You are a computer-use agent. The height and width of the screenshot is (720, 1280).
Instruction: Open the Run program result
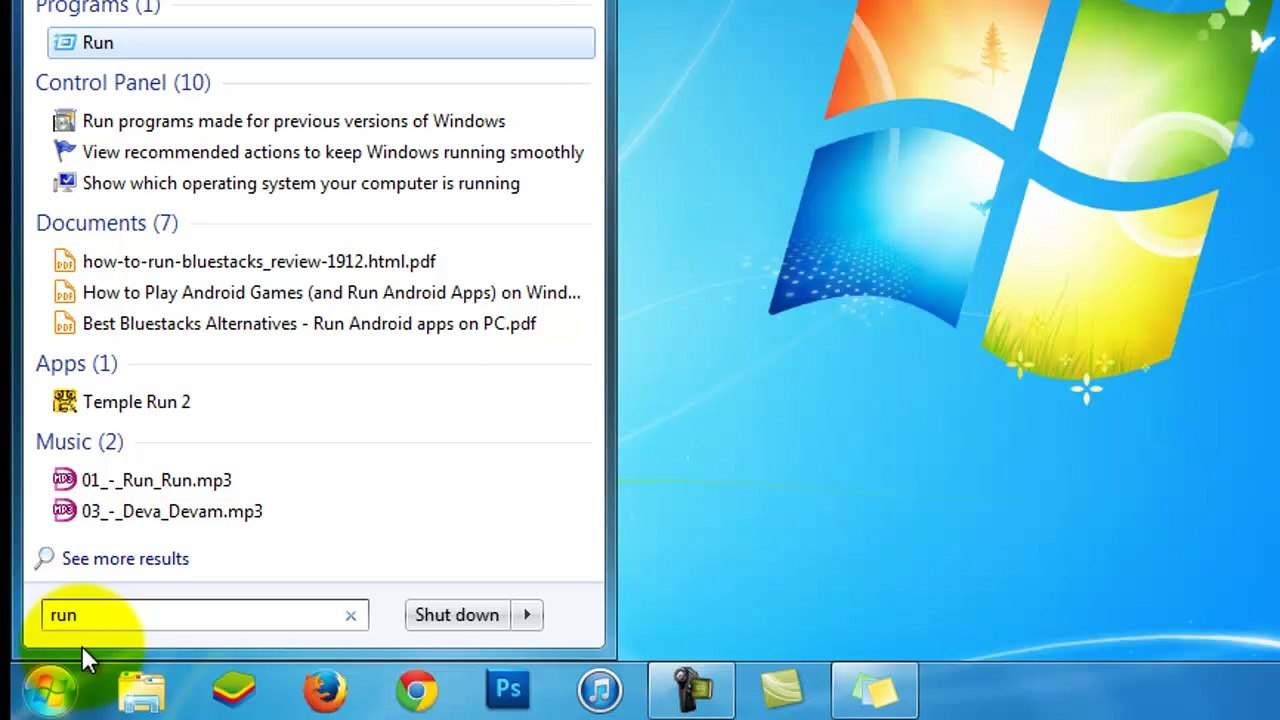coord(320,43)
